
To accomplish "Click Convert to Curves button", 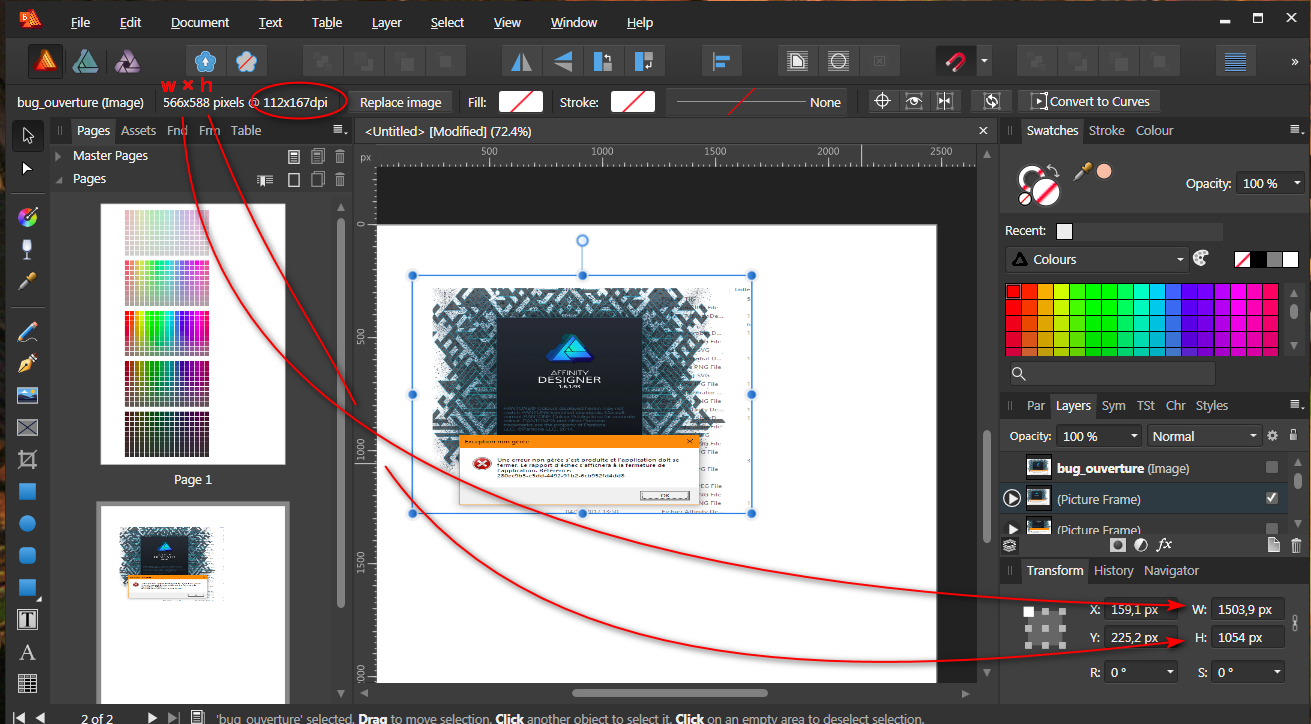I will [x=1090, y=102].
